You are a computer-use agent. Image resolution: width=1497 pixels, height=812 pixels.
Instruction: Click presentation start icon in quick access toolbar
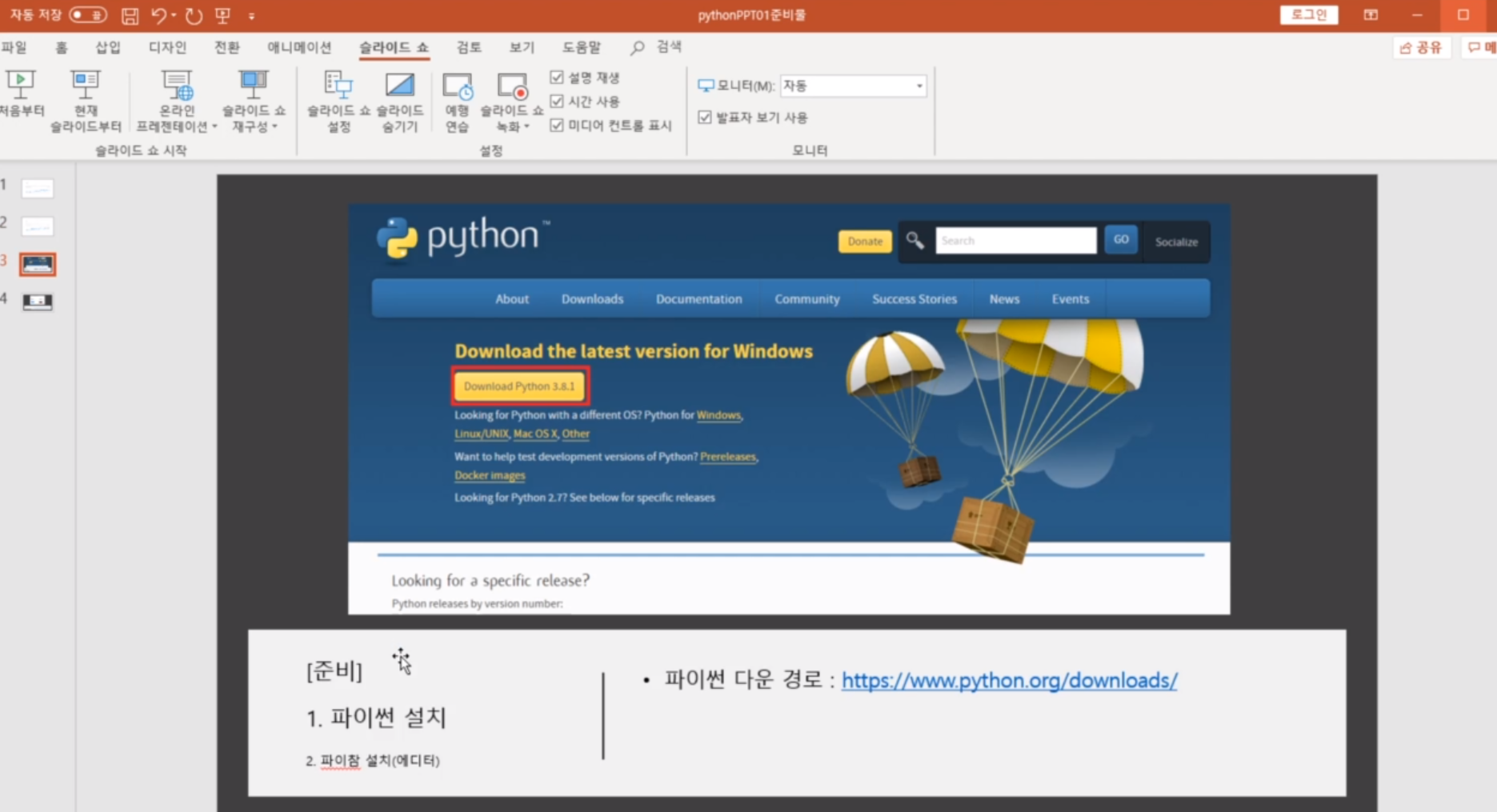click(x=223, y=15)
